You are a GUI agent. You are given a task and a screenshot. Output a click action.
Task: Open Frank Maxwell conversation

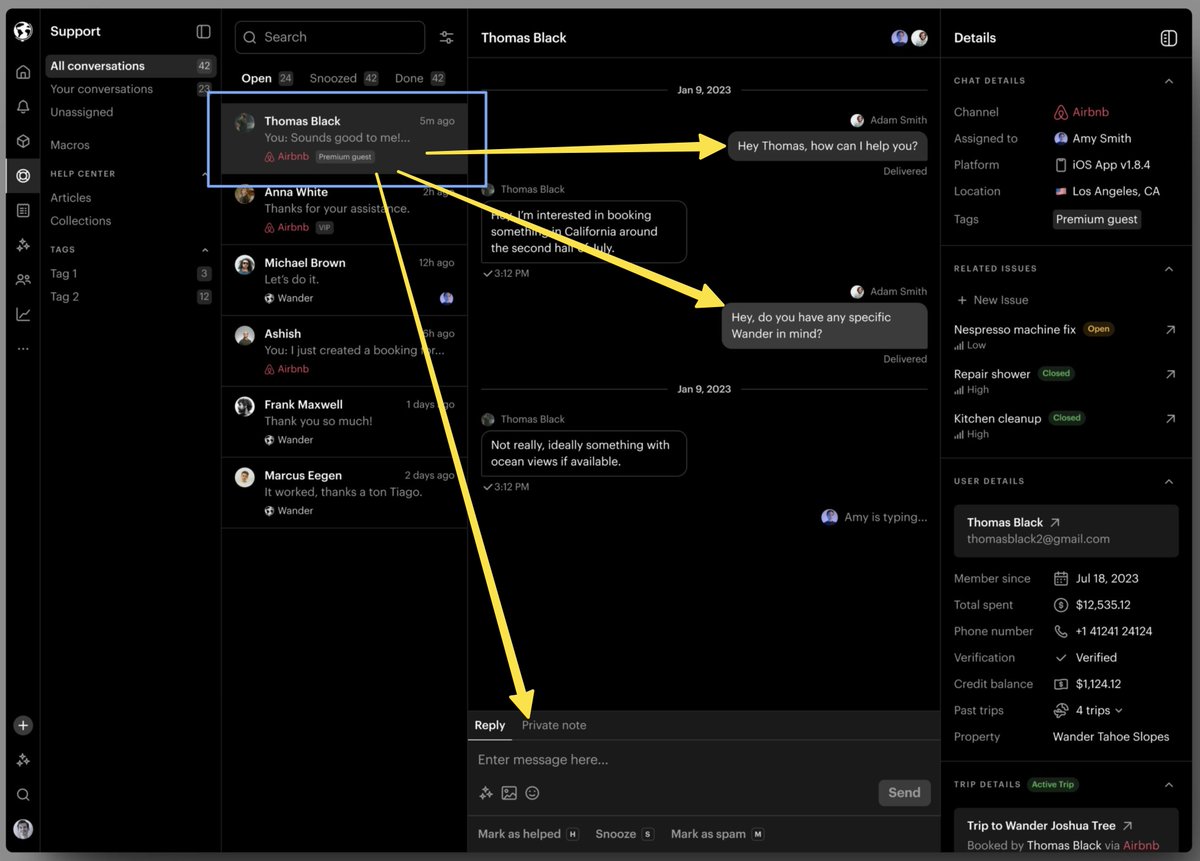[x=345, y=422]
